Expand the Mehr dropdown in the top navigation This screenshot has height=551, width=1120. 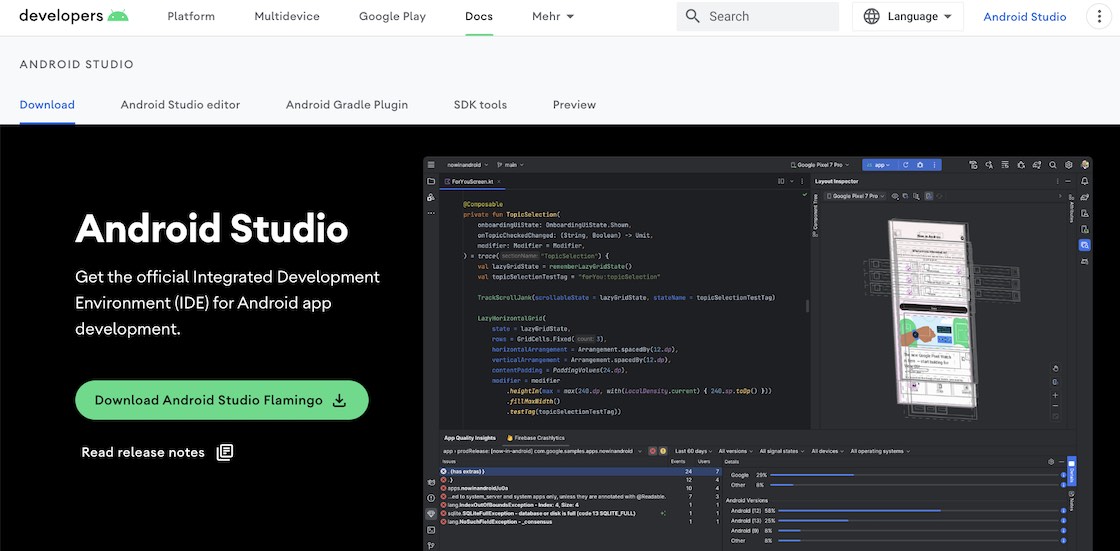pos(553,16)
